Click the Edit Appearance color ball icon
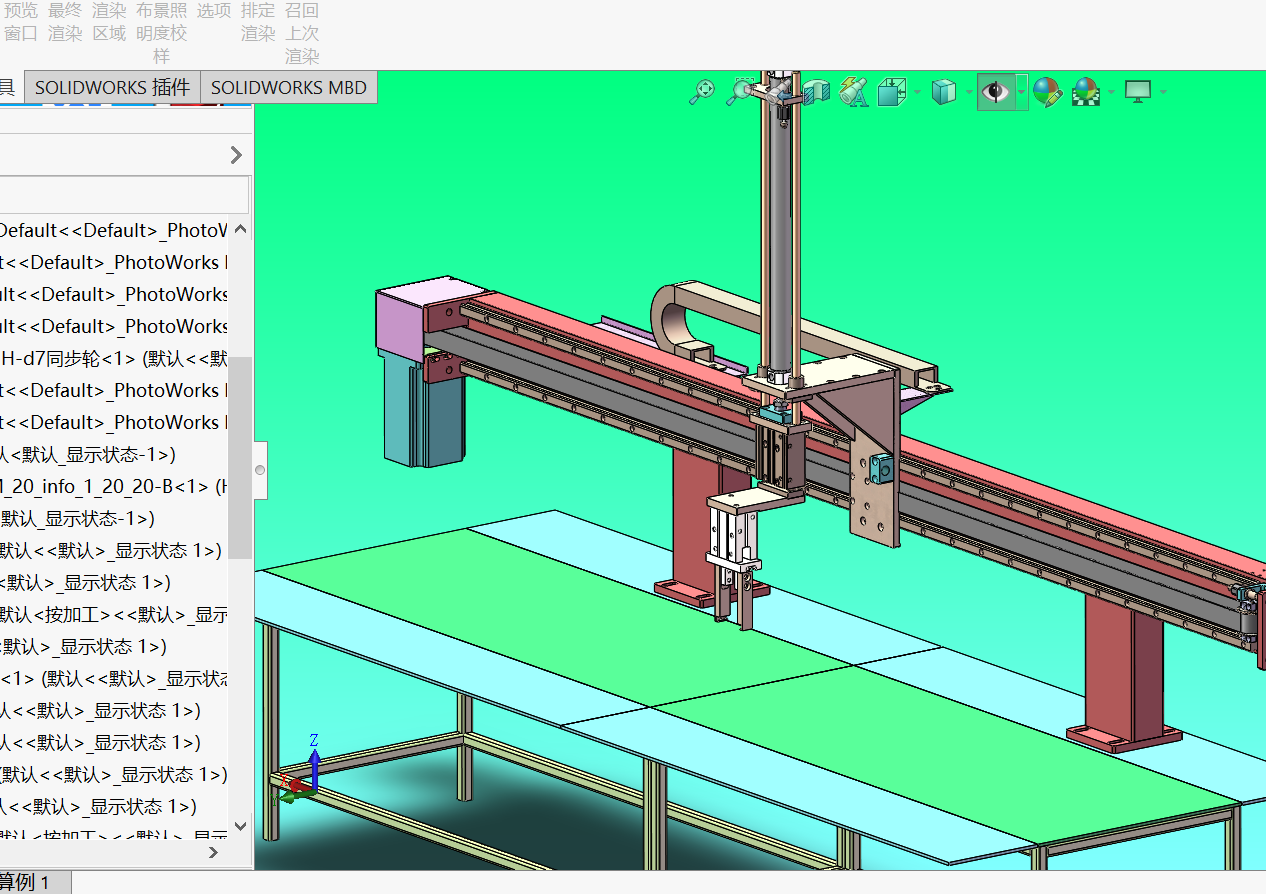 (x=1046, y=93)
